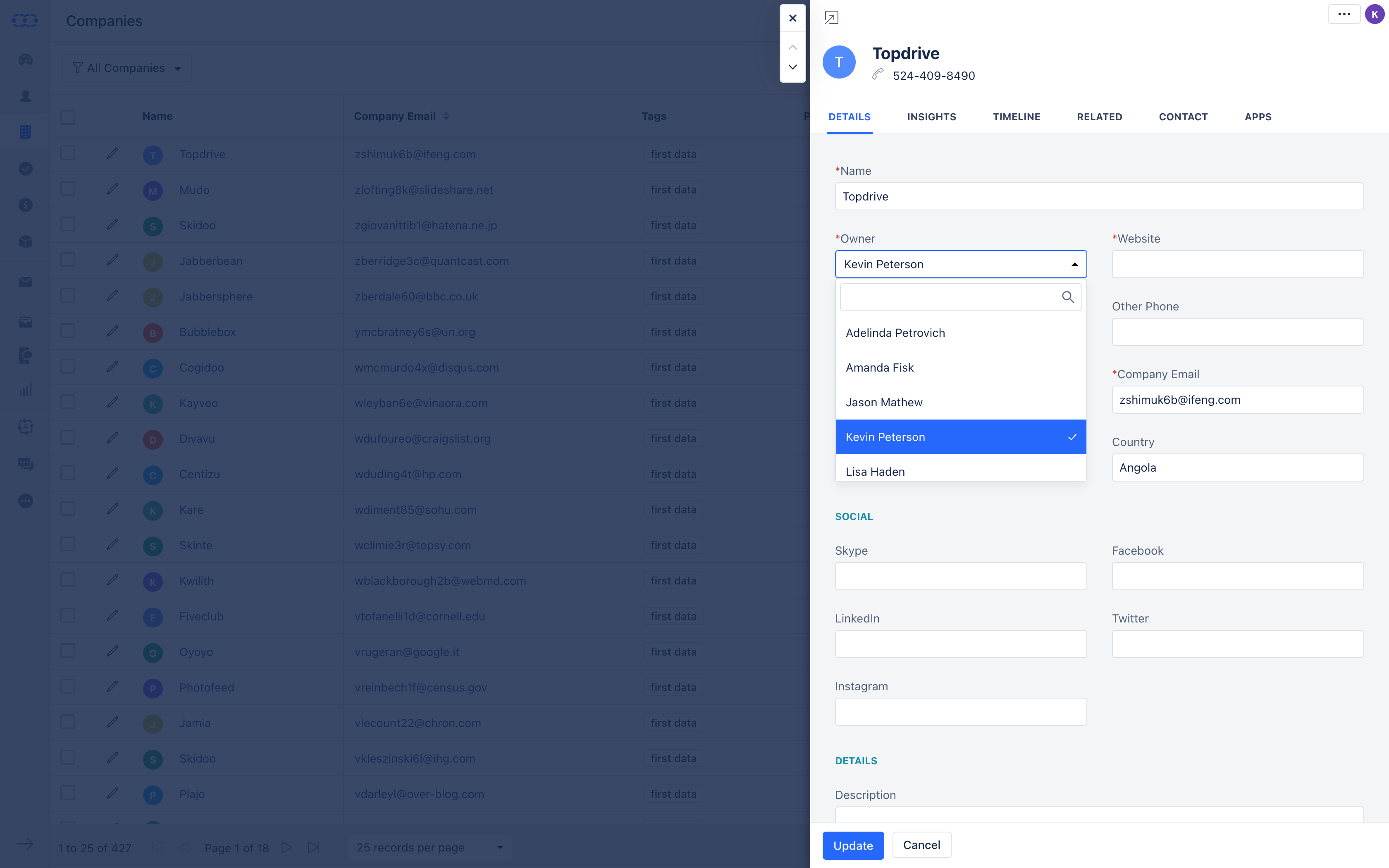The width and height of the screenshot is (1389, 868).
Task: Check the Centizu row checkbox
Action: point(68,473)
